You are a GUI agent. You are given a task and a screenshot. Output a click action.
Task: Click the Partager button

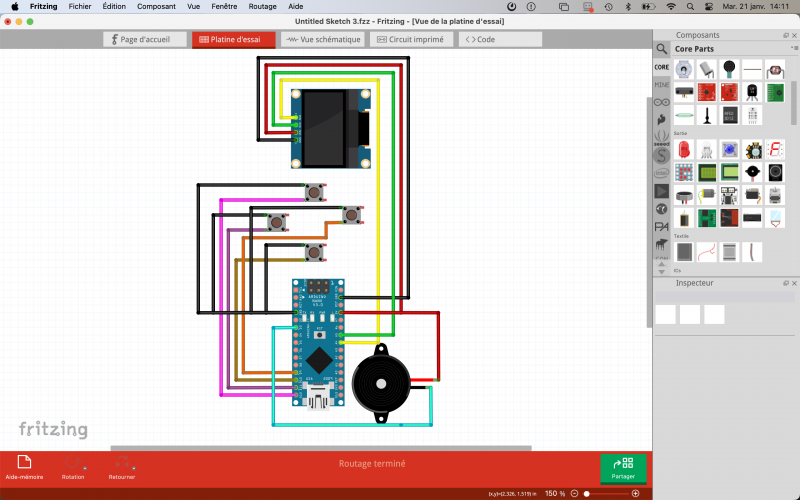click(623, 467)
